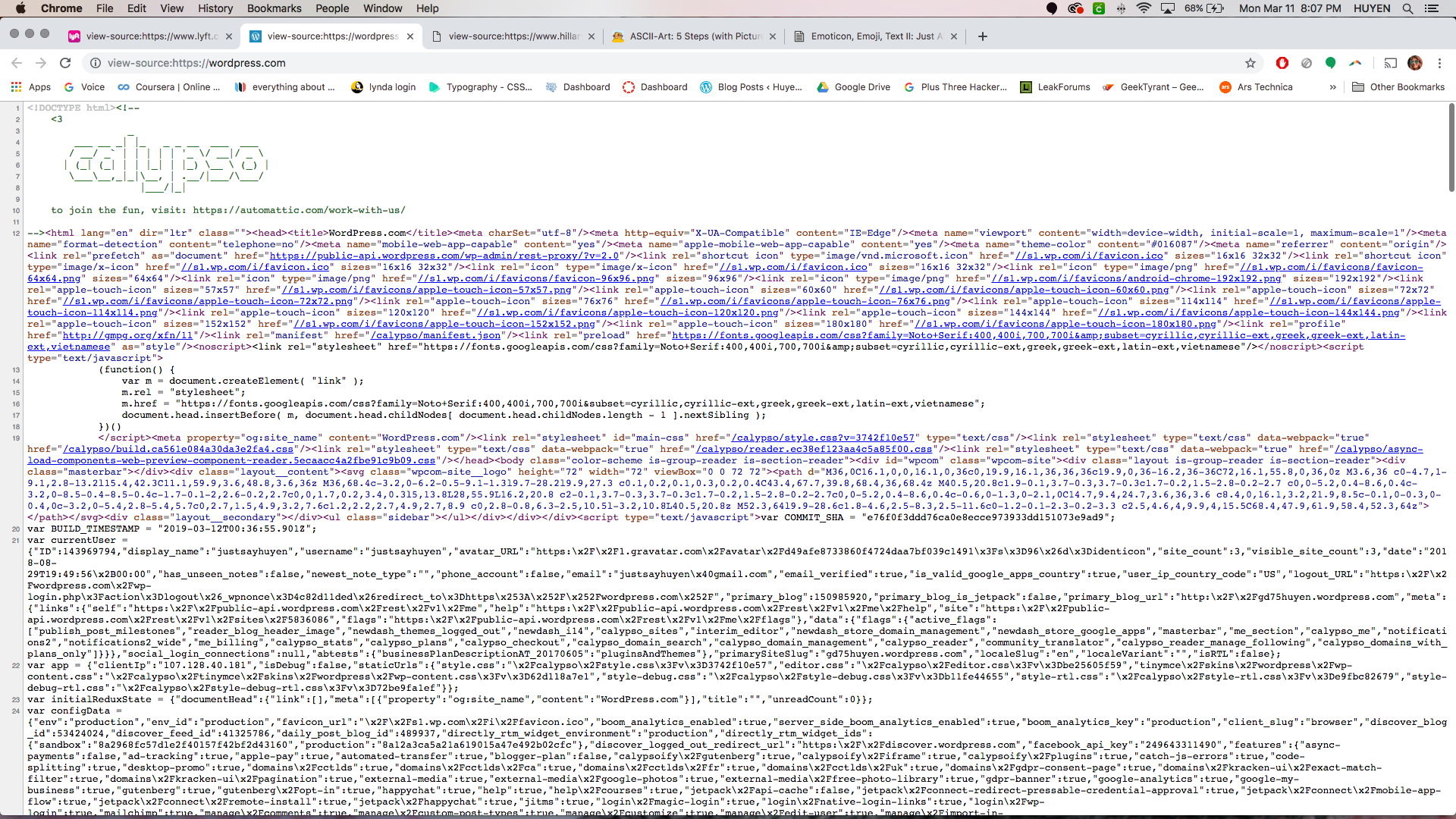Open the calypso/manifest.json link
The image size is (1456, 819).
coord(436,335)
